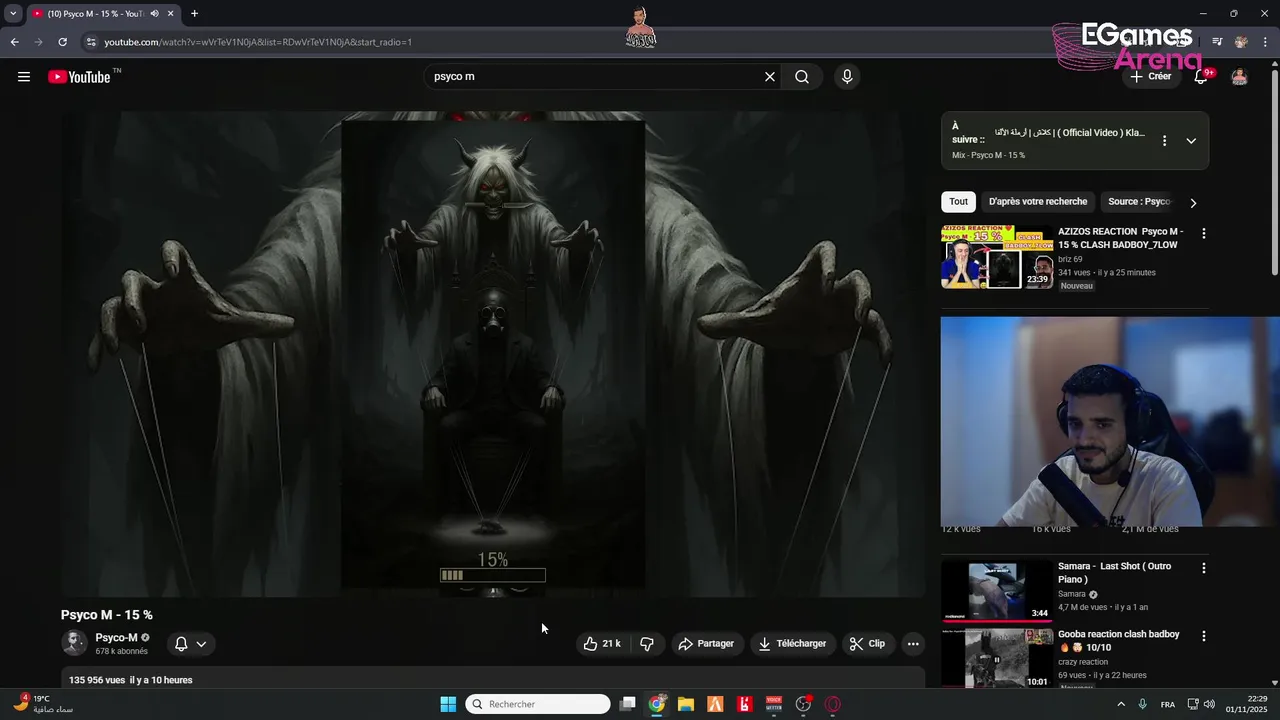Reload the page

pos(62,42)
